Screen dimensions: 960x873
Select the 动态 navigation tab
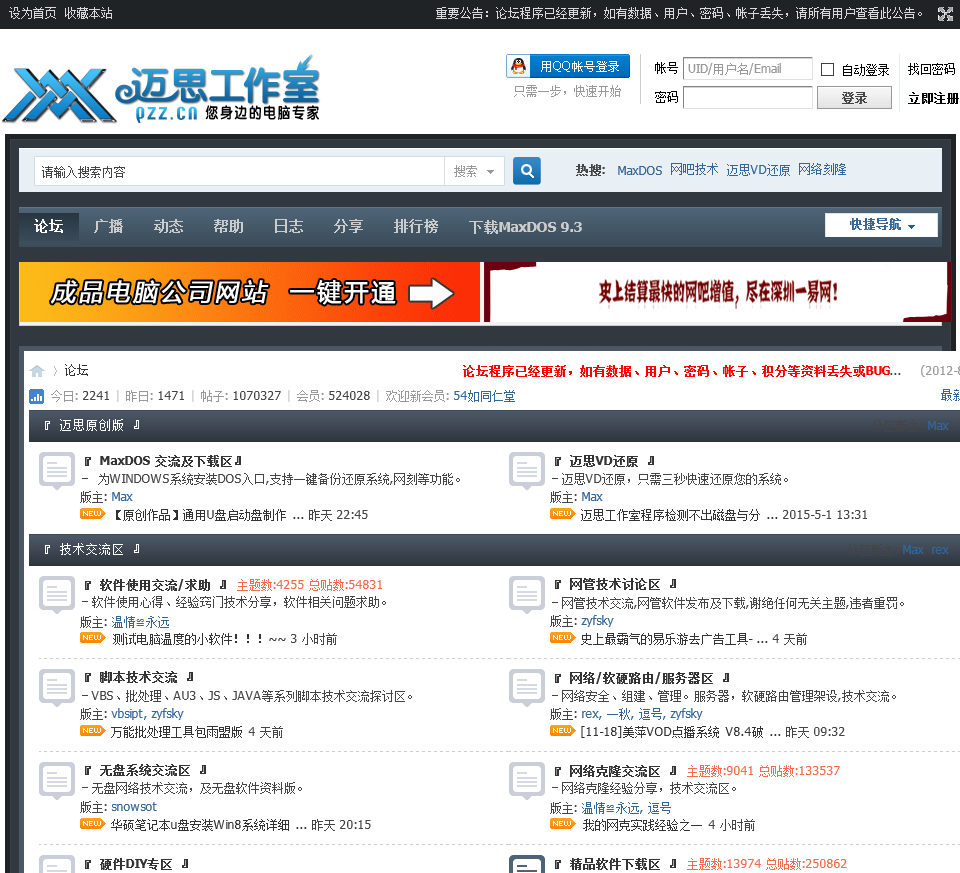(168, 227)
